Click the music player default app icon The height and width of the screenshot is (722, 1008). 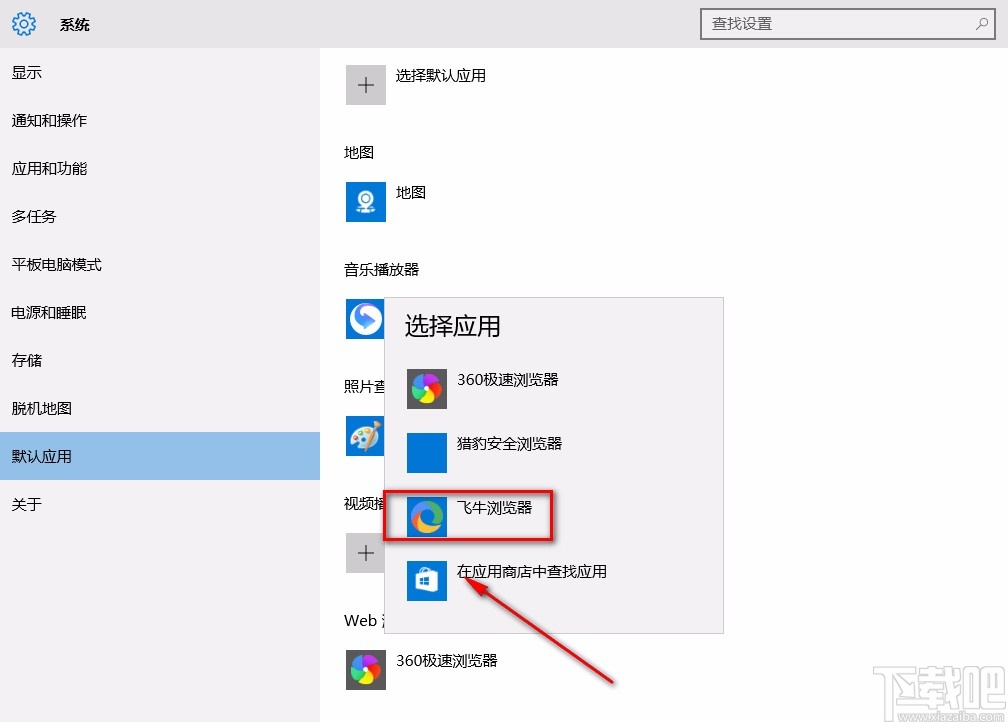coord(365,319)
